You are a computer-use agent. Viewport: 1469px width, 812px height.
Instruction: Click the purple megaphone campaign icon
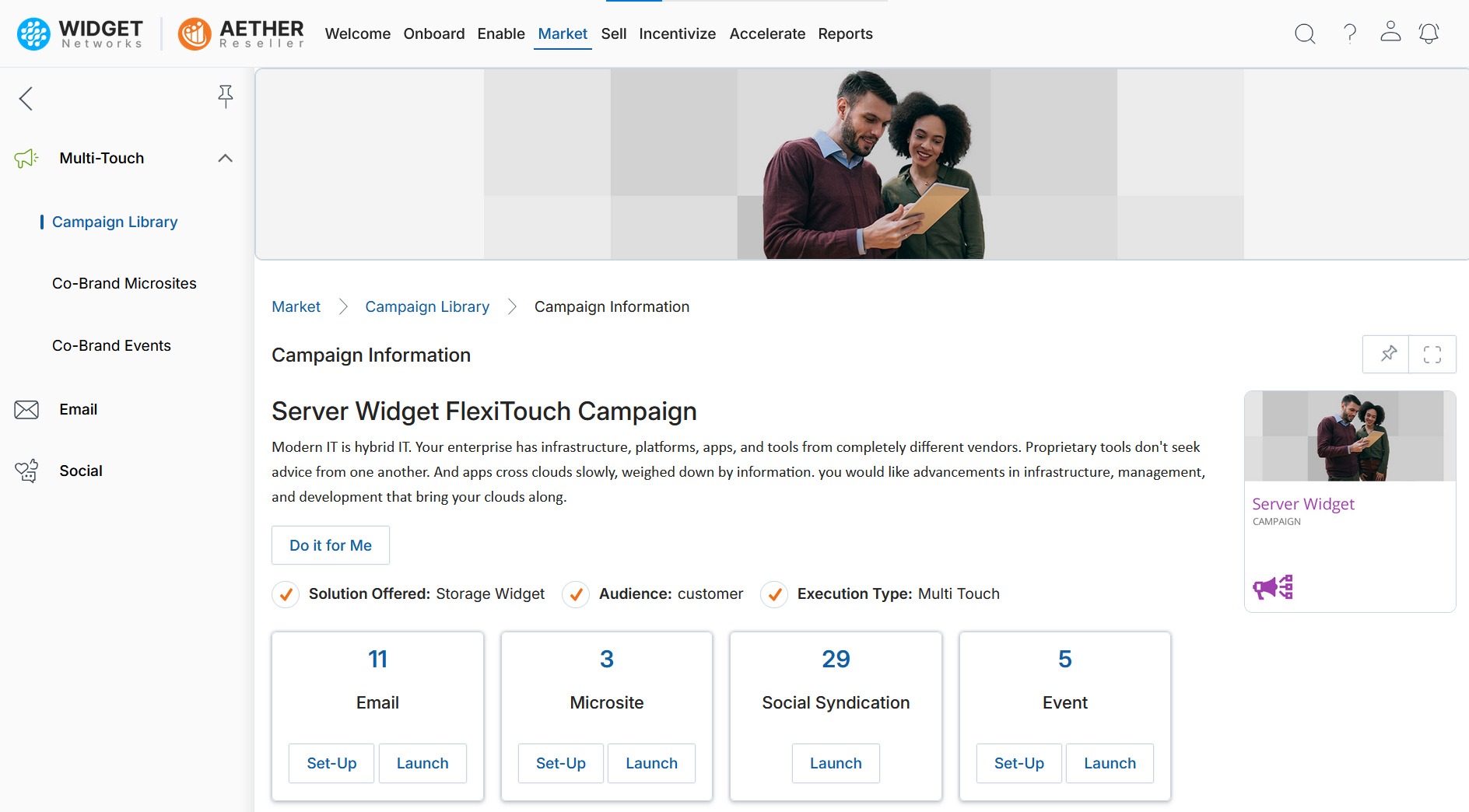tap(1273, 587)
